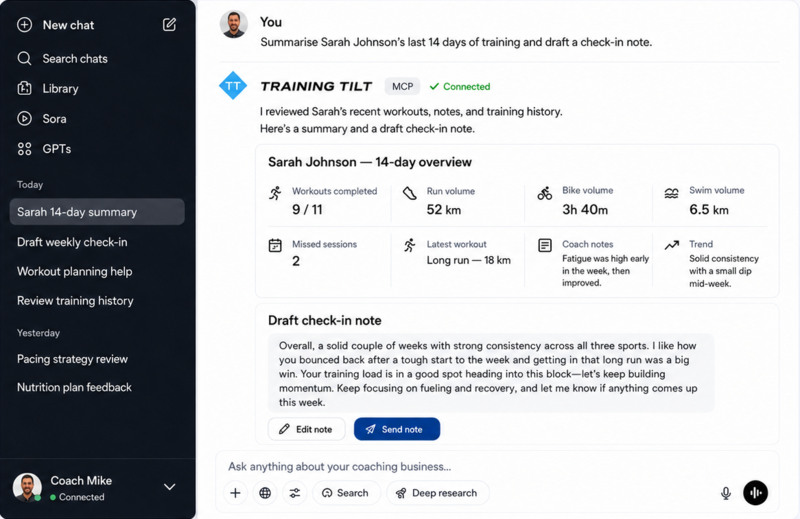Click the Send note button
The height and width of the screenshot is (519, 800).
pyautogui.click(x=397, y=429)
